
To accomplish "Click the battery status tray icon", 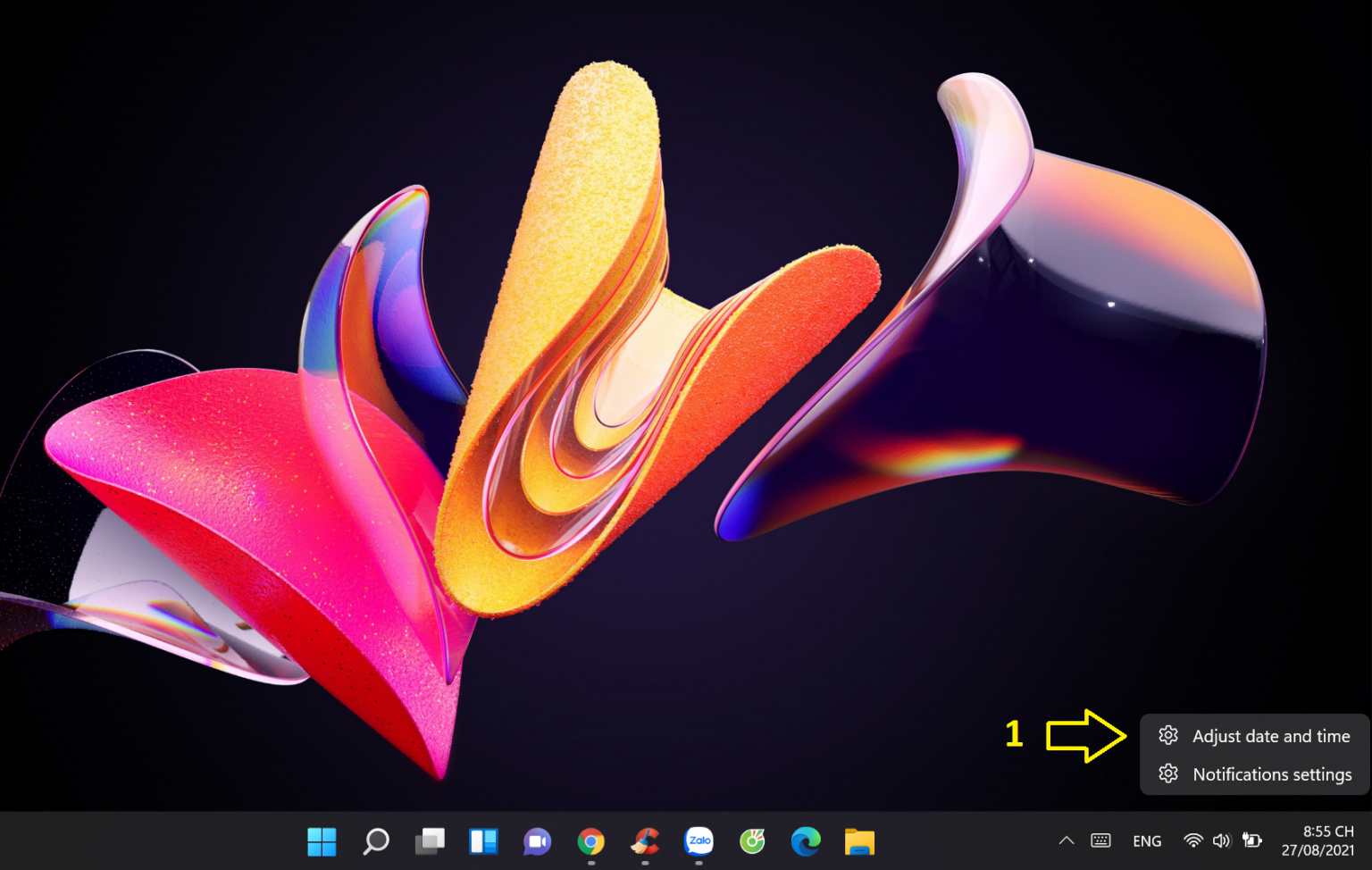I will pos(1251,841).
